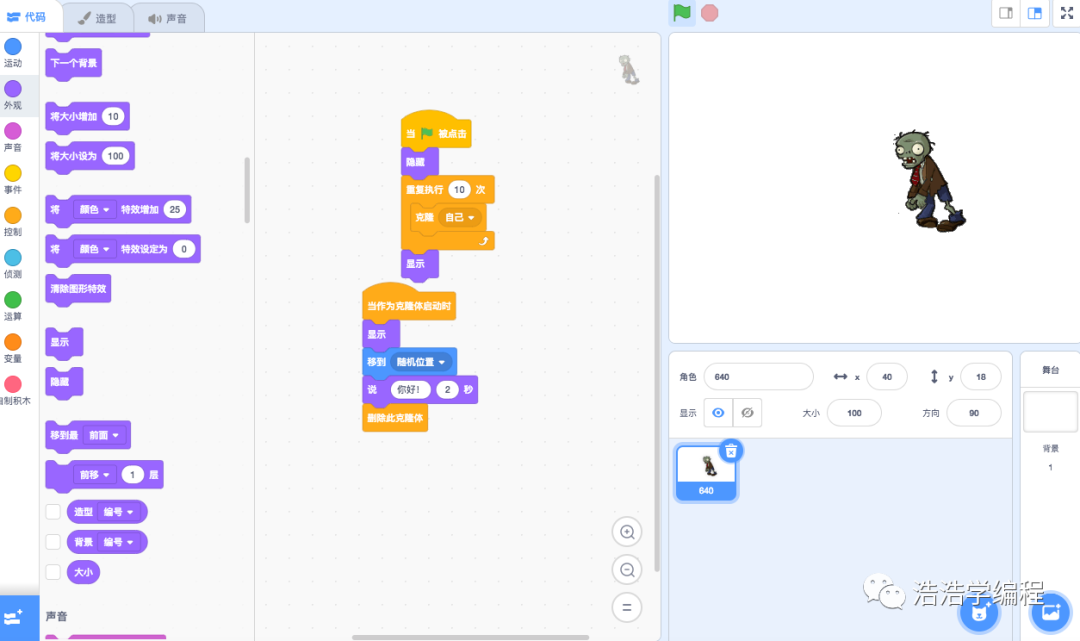Open the 造型 (Costumes) tab
Screen dimensions: 1080x641
[x=97, y=18]
